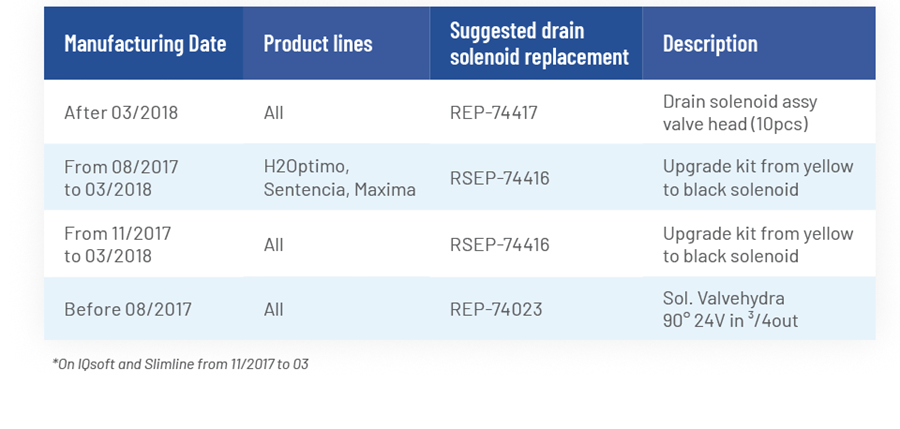Click the From 08/2017 to 03/2018 cell
The image size is (900, 429).
point(121,178)
